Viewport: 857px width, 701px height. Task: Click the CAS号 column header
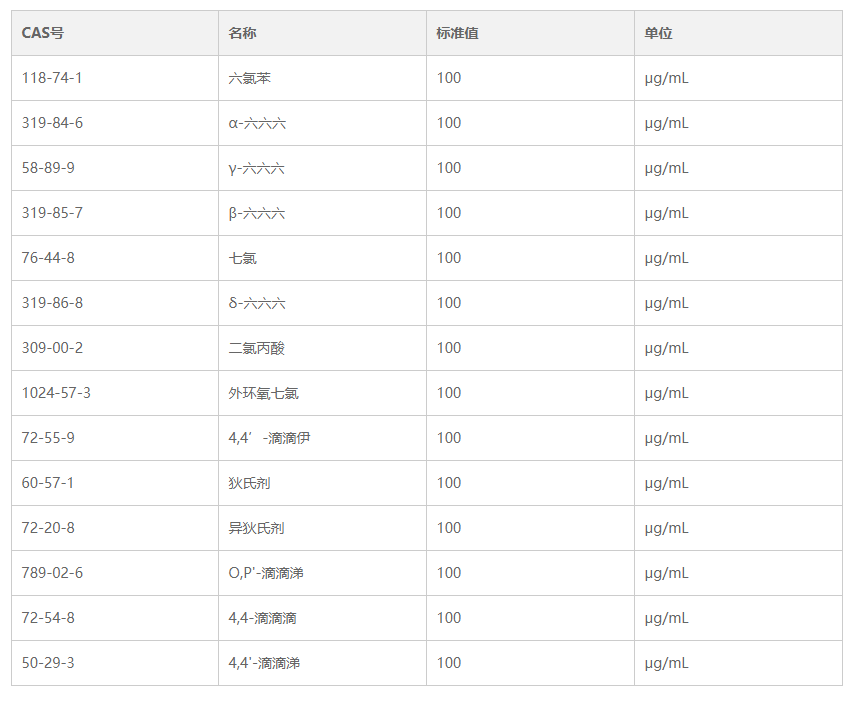coord(43,33)
